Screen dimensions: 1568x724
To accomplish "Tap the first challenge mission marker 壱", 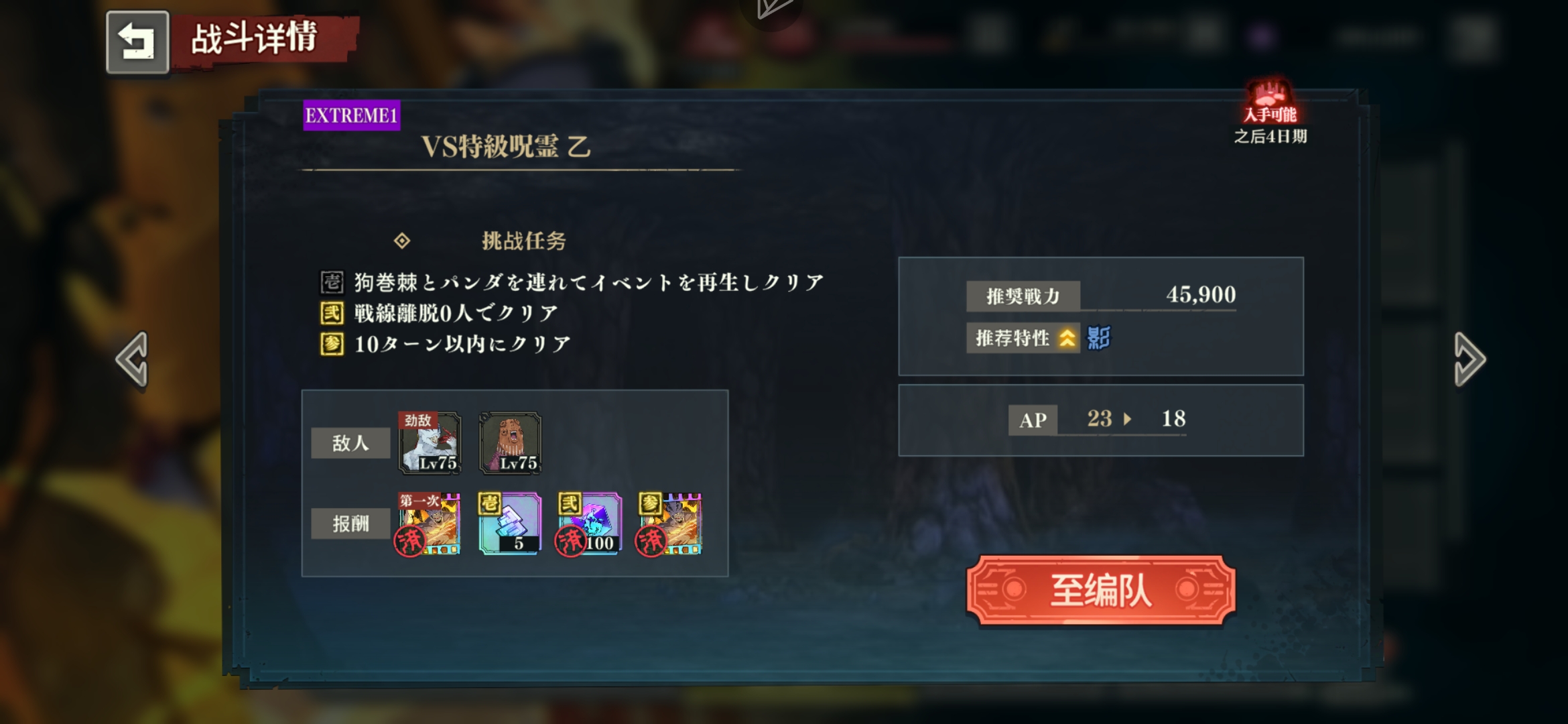I will coord(332,282).
